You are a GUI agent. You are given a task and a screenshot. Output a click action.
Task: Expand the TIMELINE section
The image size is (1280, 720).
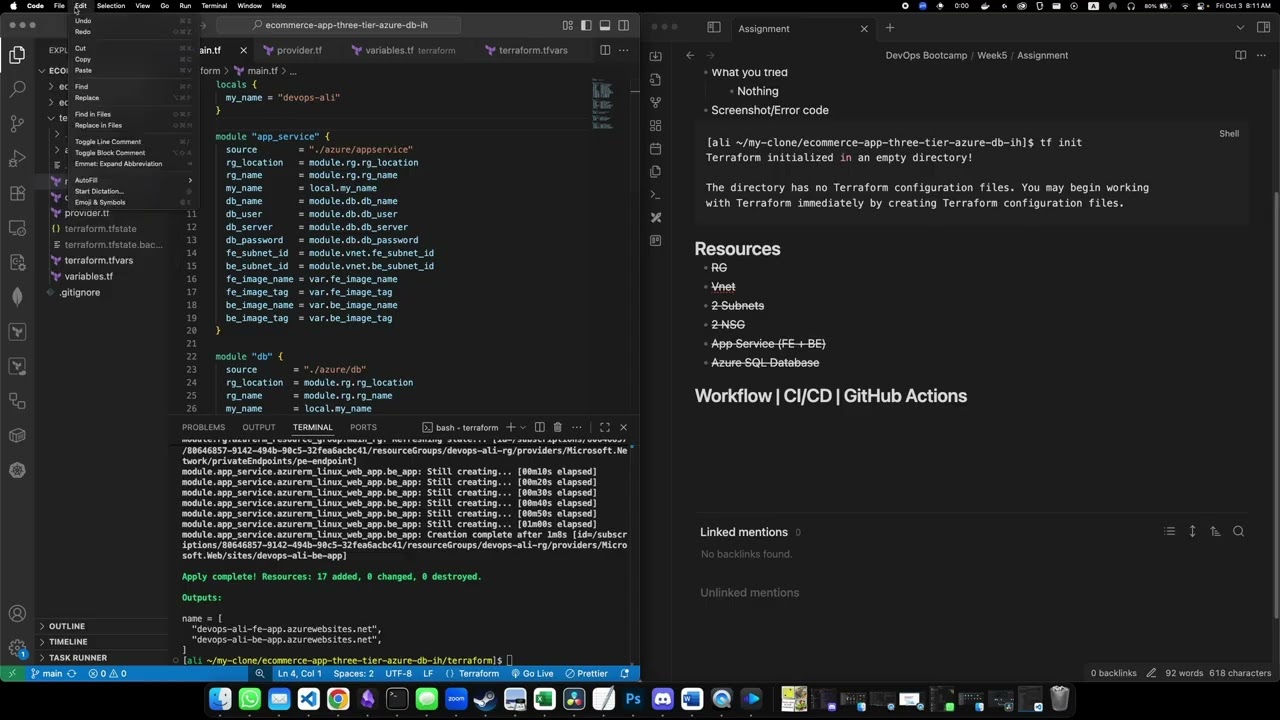67,642
